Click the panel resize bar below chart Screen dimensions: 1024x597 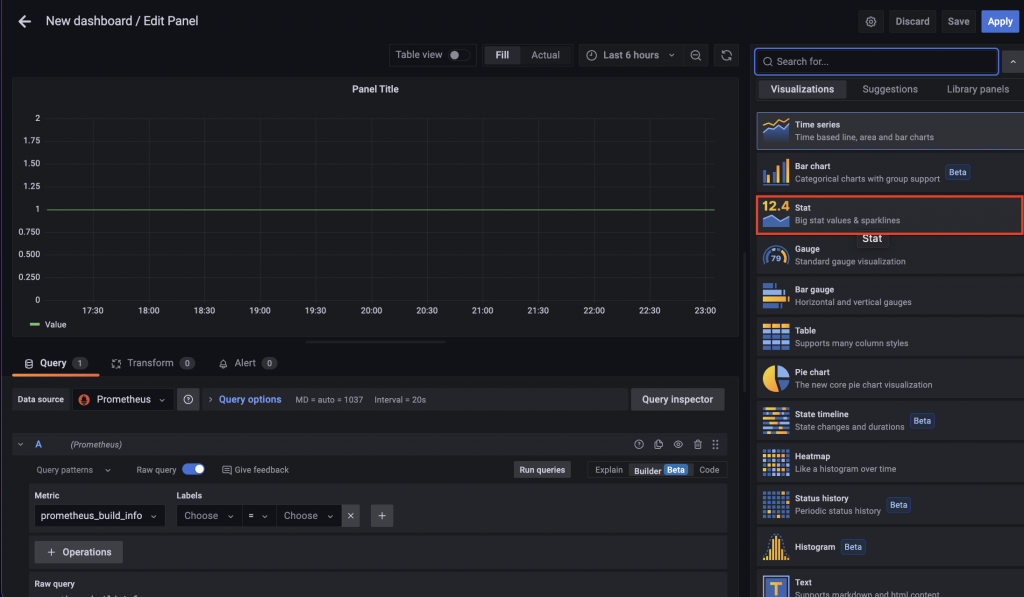point(376,342)
